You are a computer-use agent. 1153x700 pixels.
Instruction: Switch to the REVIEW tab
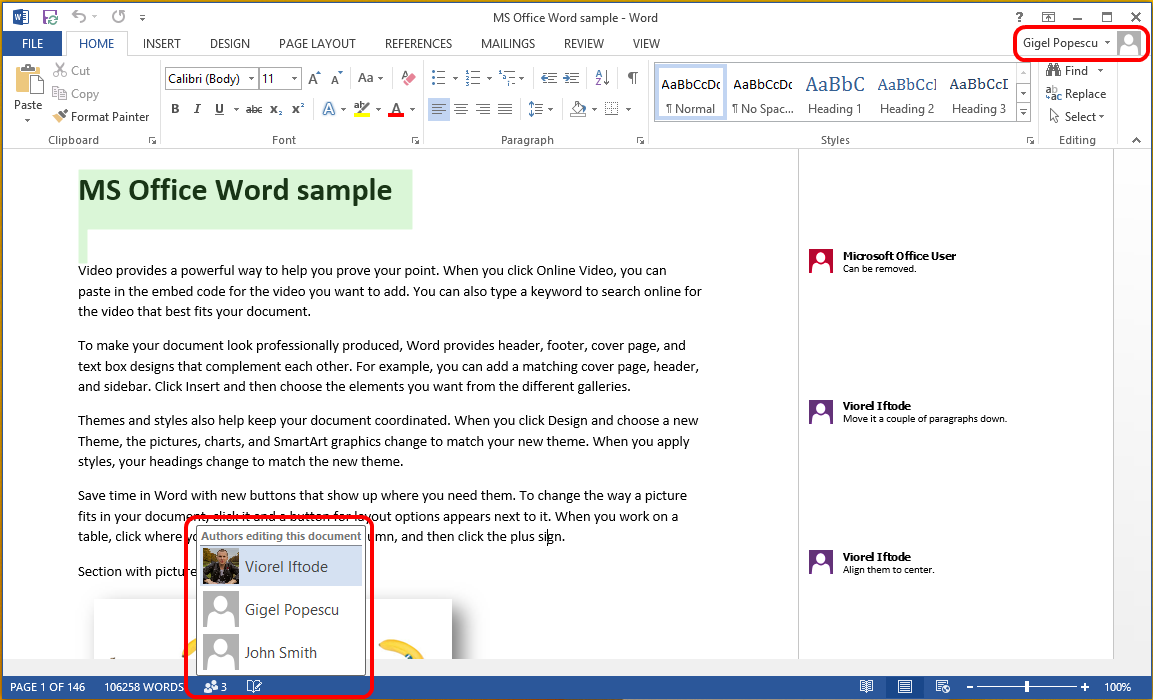584,43
